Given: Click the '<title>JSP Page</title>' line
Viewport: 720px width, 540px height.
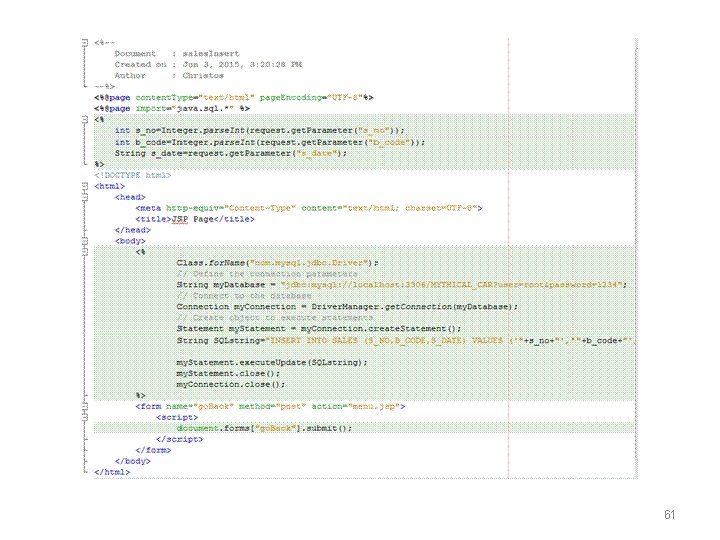Looking at the screenshot, I should [195, 219].
